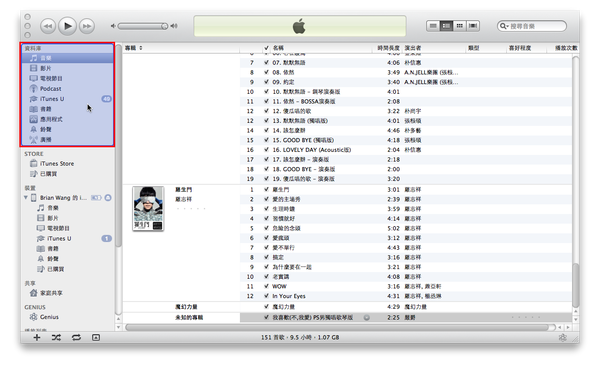The image size is (600, 374).
Task: Open 音樂 under the Brian Wang device
Action: 53,208
